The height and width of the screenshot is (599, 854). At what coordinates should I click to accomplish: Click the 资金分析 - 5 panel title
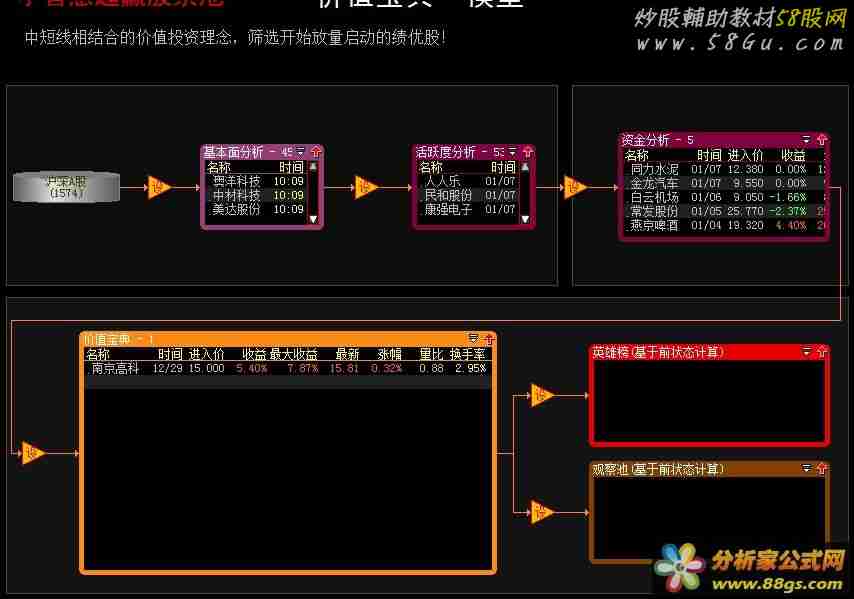point(658,140)
